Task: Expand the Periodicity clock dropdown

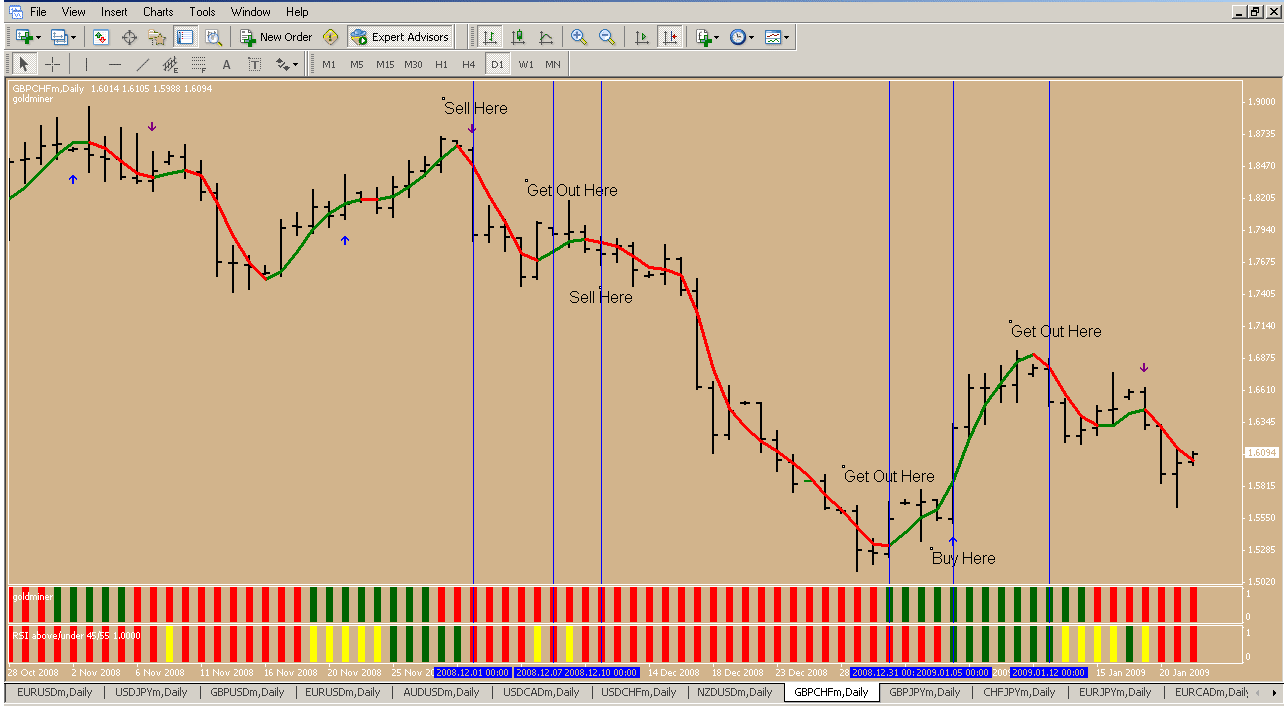Action: (741, 37)
